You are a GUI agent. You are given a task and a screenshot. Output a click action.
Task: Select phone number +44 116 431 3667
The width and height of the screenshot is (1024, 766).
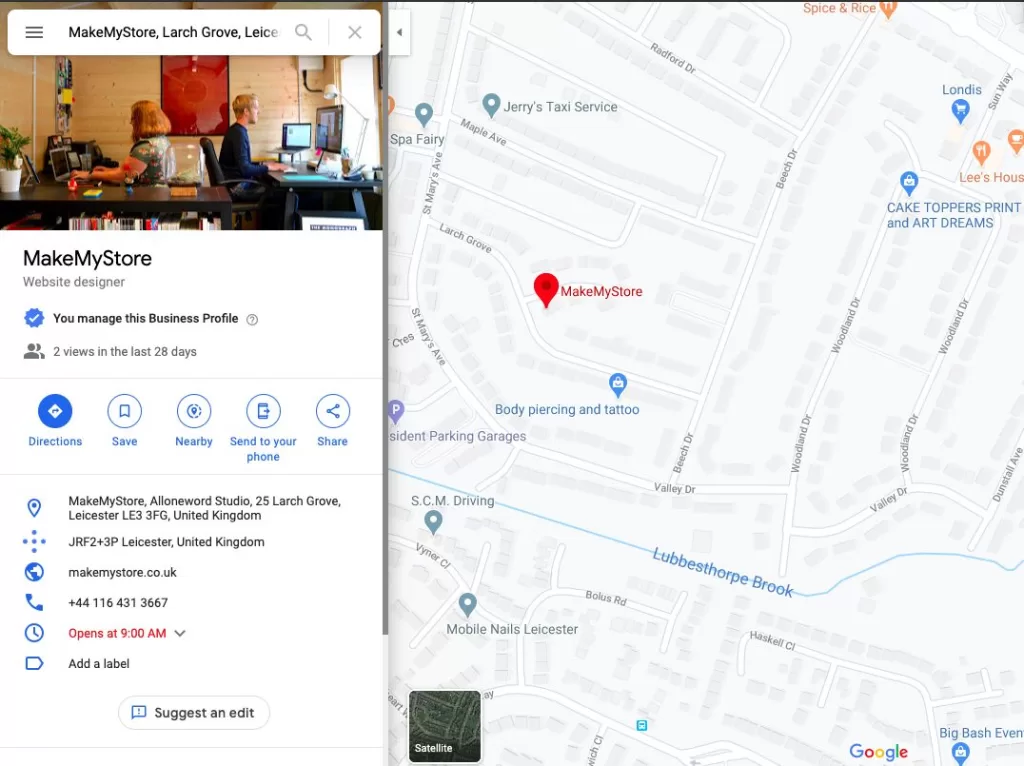(118, 603)
